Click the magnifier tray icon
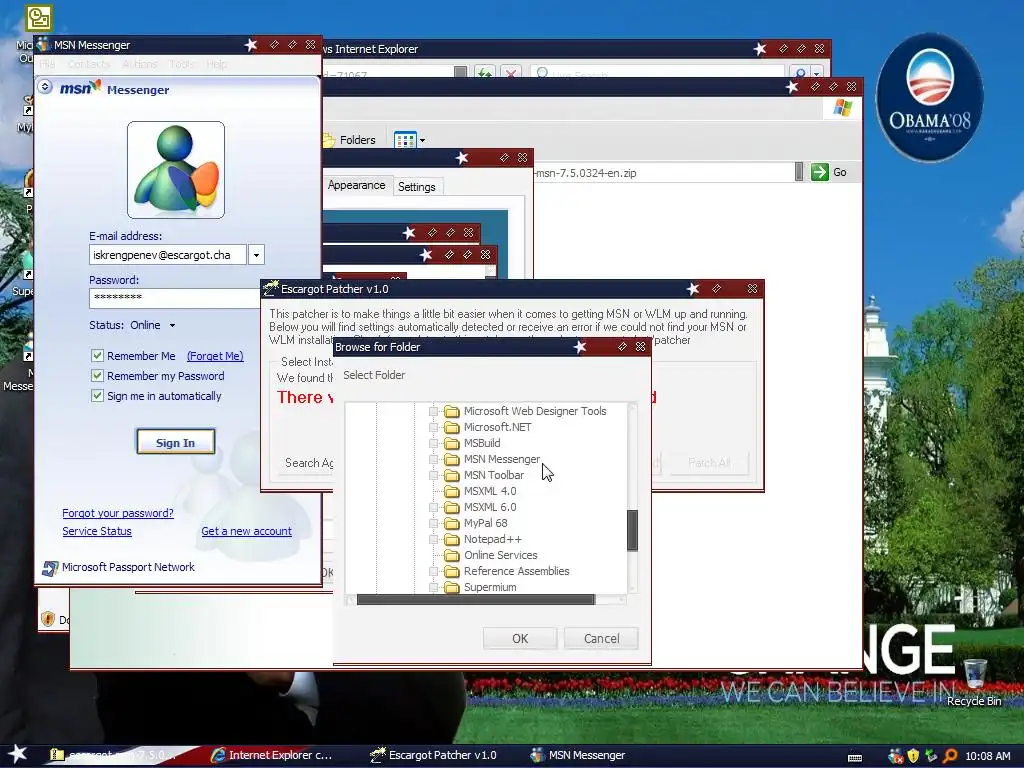Image resolution: width=1024 pixels, height=768 pixels. click(950, 756)
